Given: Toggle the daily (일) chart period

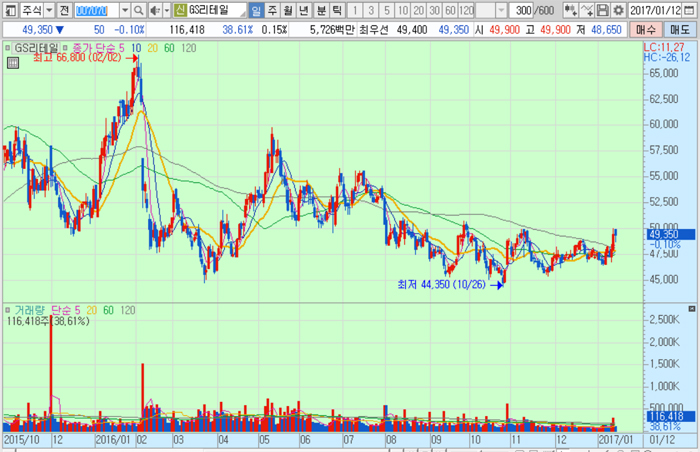Looking at the screenshot, I should point(257,10).
